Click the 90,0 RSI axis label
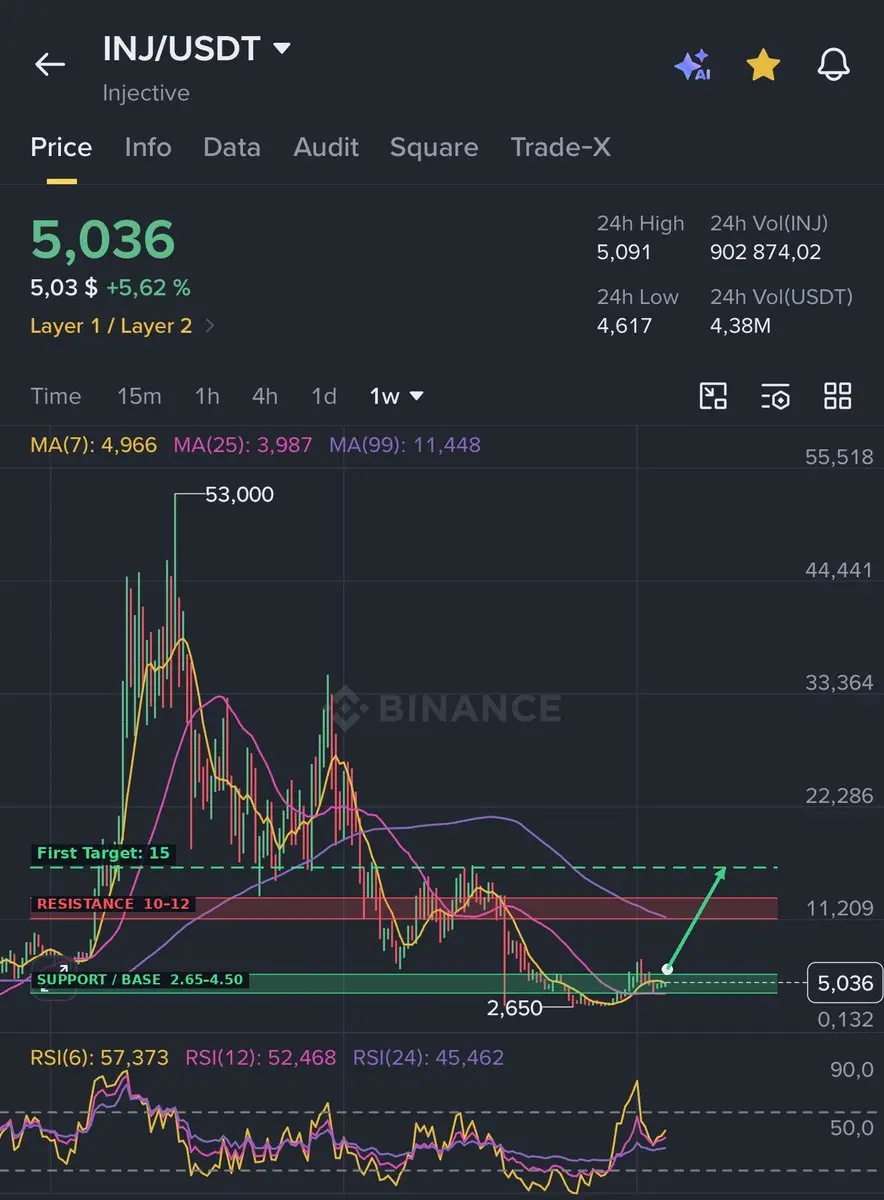 pos(851,1070)
